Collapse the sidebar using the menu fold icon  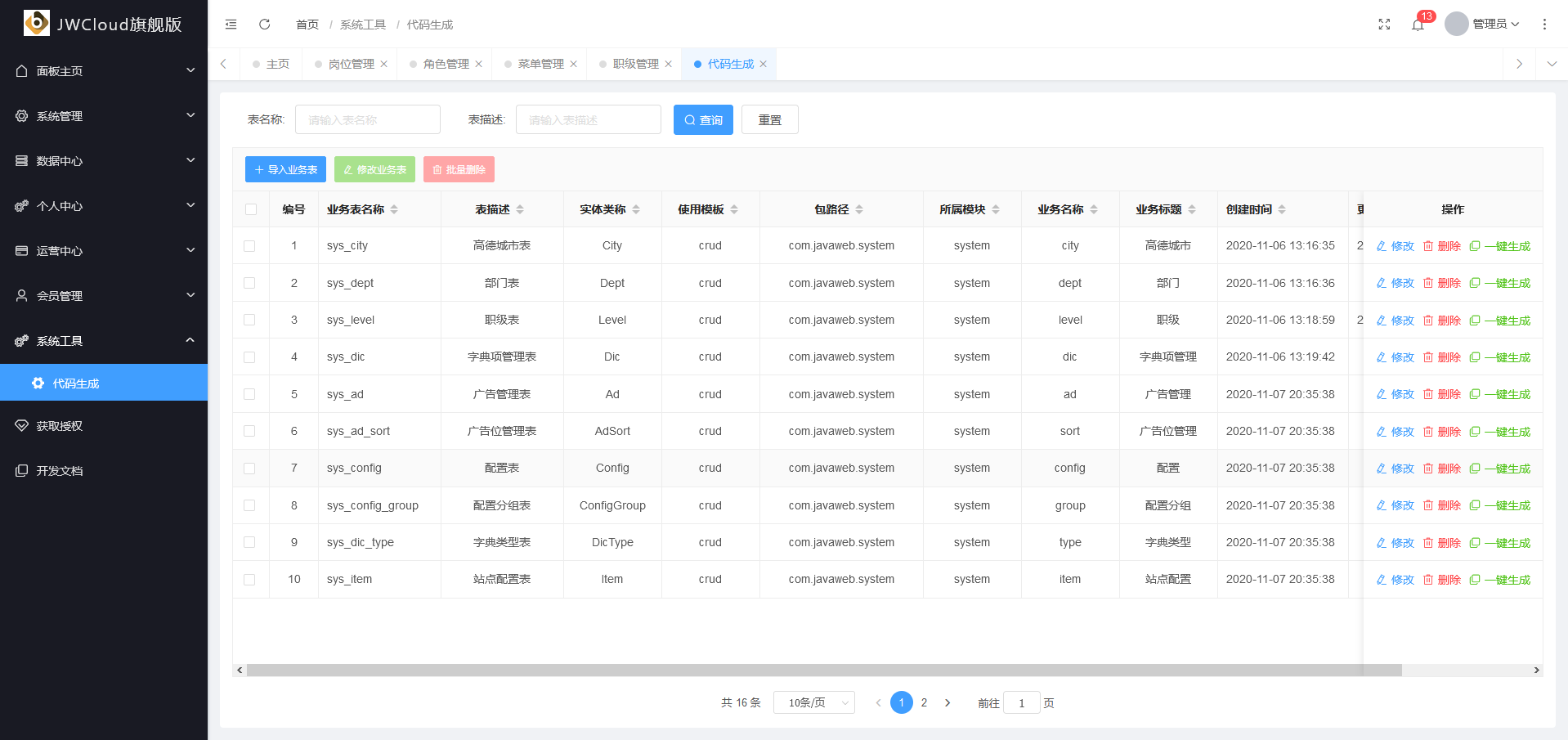point(231,25)
